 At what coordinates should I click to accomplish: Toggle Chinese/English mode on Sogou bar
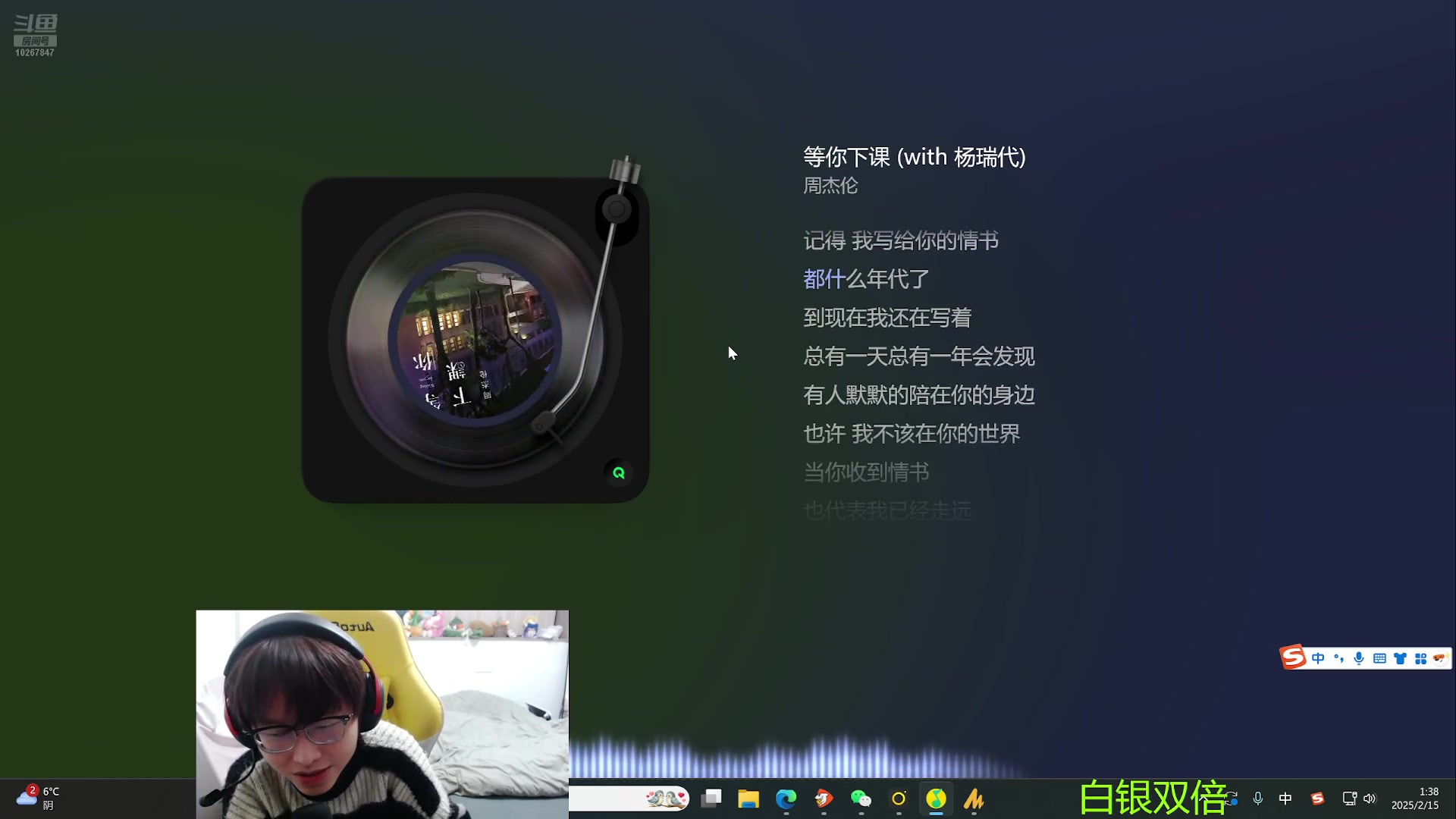tap(1318, 658)
